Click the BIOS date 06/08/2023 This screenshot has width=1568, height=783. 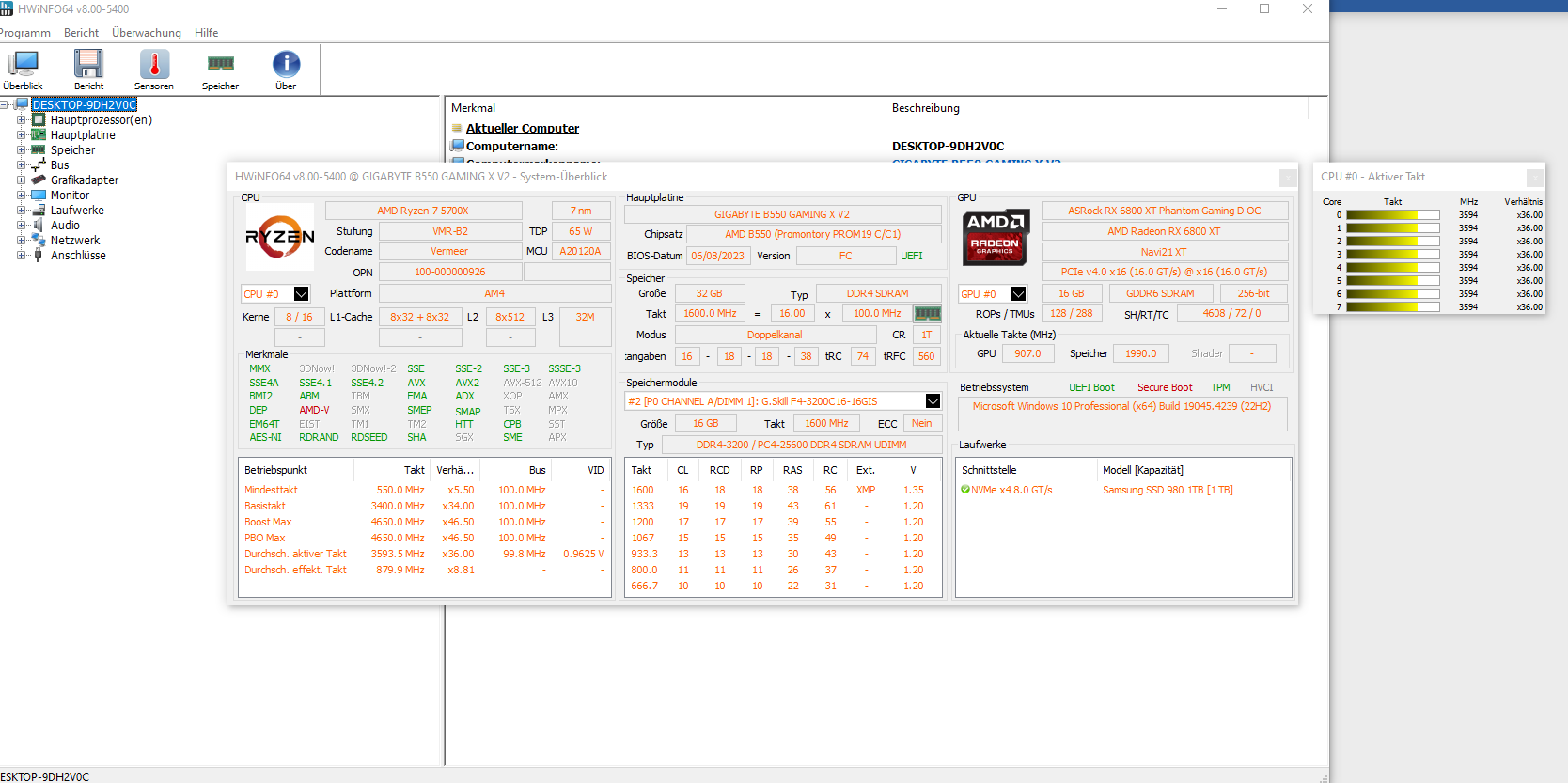(x=718, y=256)
